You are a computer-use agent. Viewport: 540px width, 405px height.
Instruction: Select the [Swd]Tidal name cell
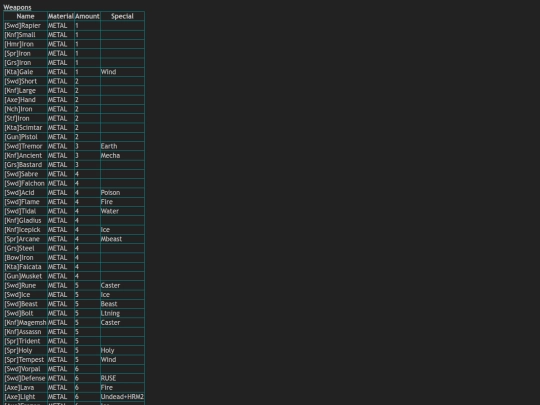[25, 211]
